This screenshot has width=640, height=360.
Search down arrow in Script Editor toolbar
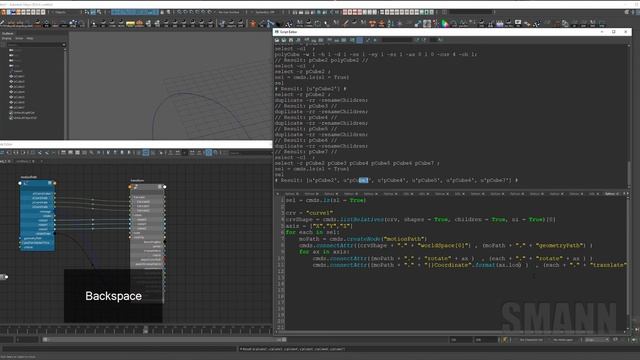click(x=418, y=40)
